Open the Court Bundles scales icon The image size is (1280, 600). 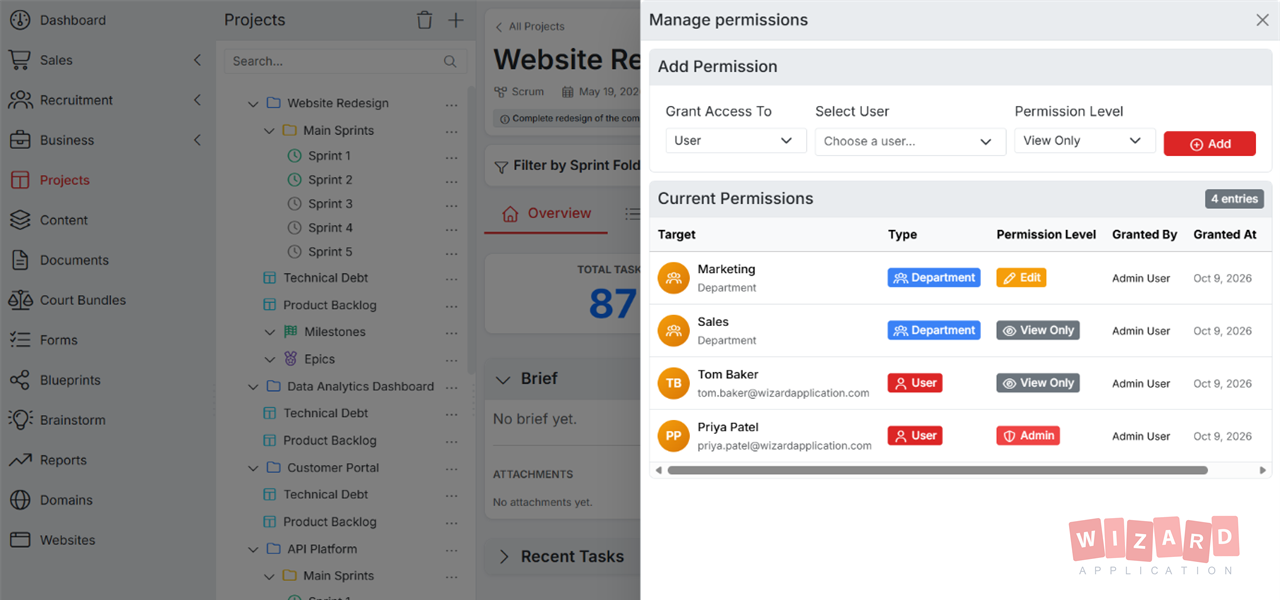[20, 300]
